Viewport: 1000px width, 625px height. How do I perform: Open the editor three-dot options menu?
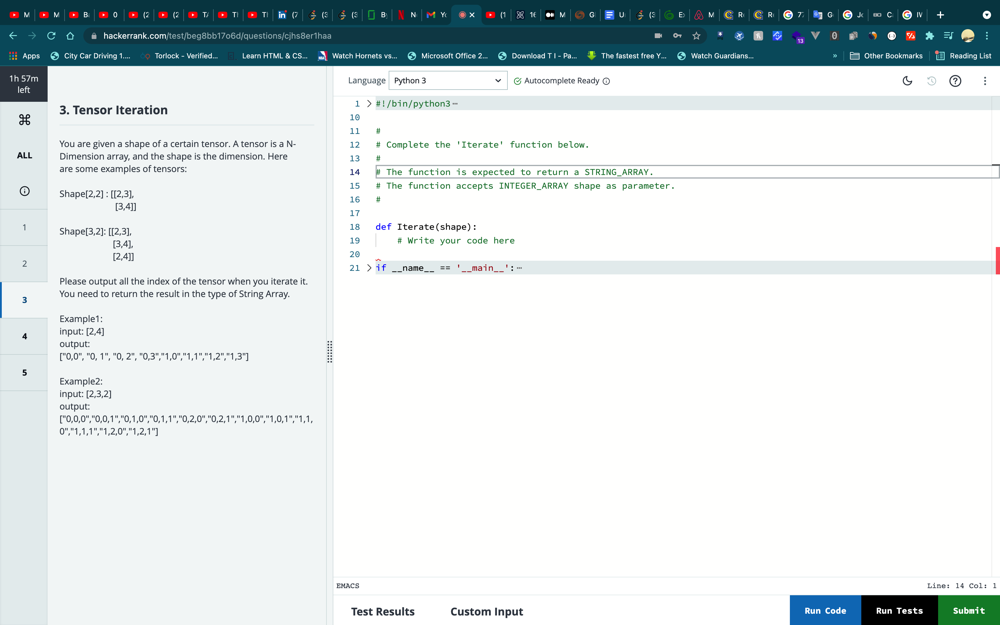pyautogui.click(x=985, y=80)
